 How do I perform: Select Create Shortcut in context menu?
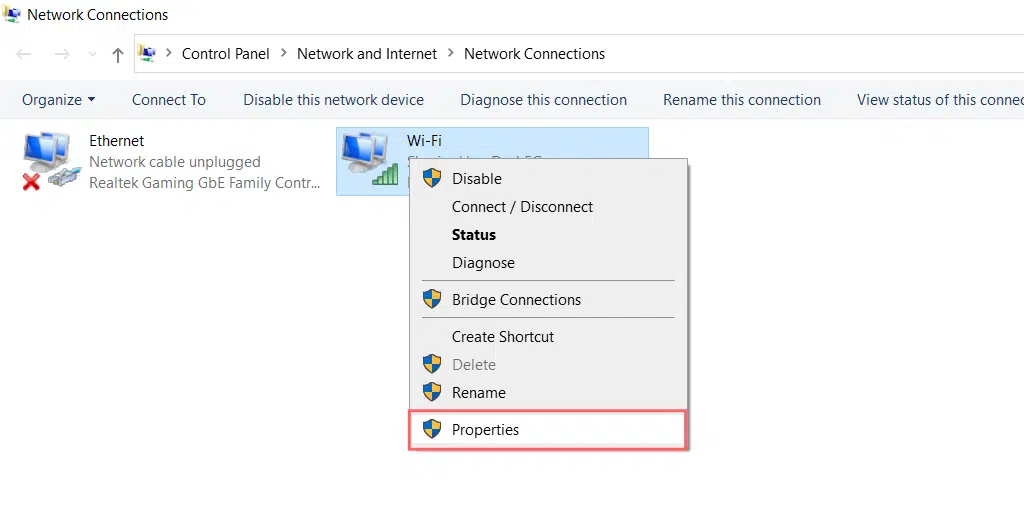click(502, 337)
